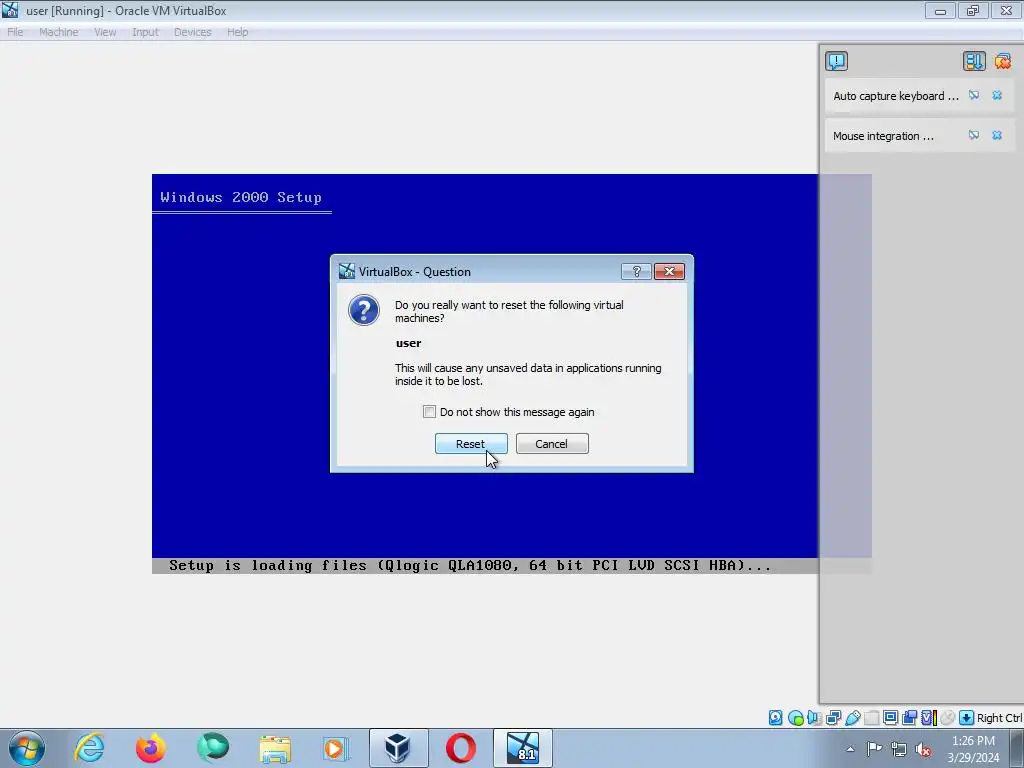This screenshot has height=768, width=1024.
Task: Click the network adapters status icon
Action: [833, 718]
